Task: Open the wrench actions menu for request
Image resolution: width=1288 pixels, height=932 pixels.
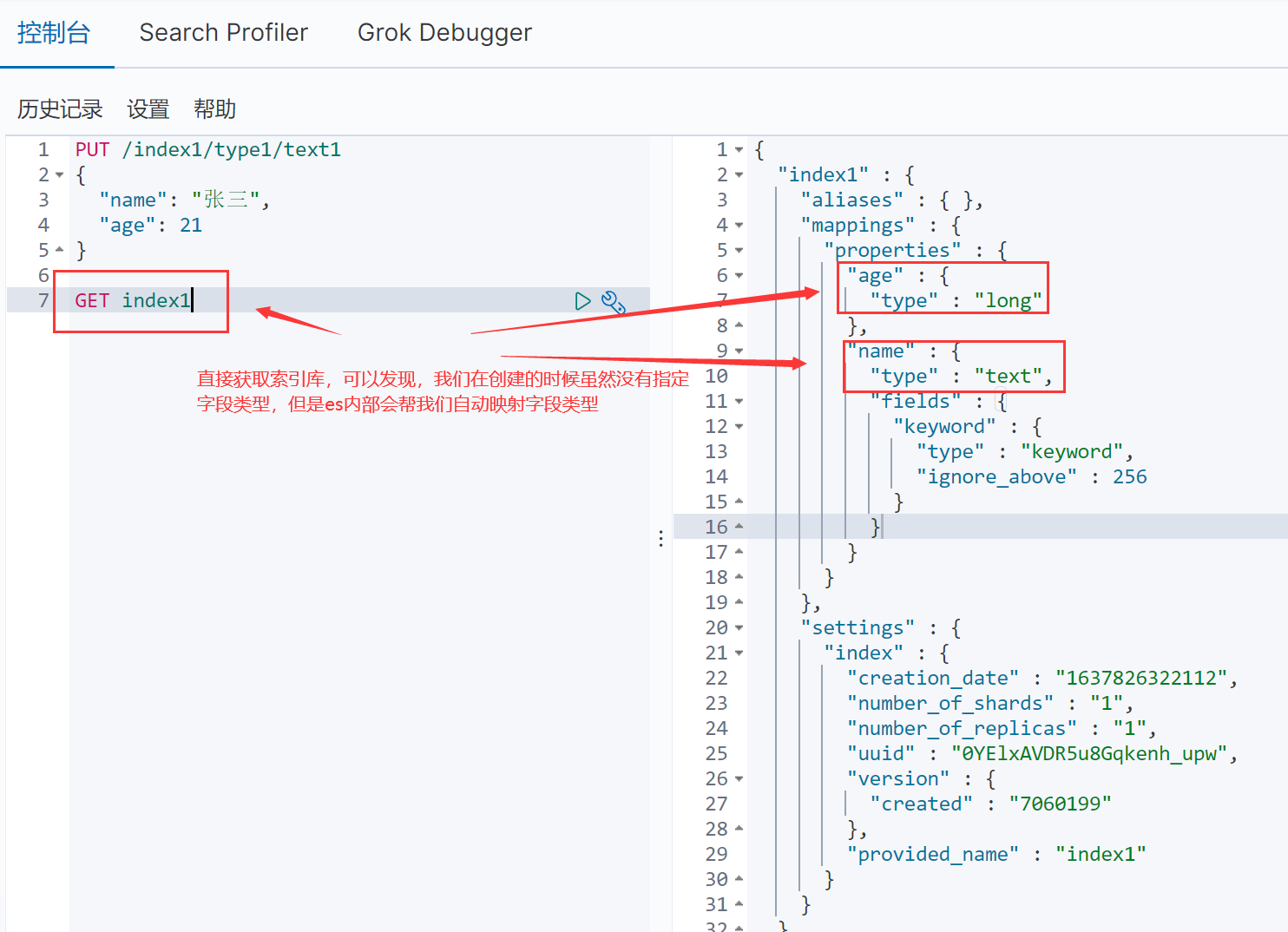Action: coord(613,301)
